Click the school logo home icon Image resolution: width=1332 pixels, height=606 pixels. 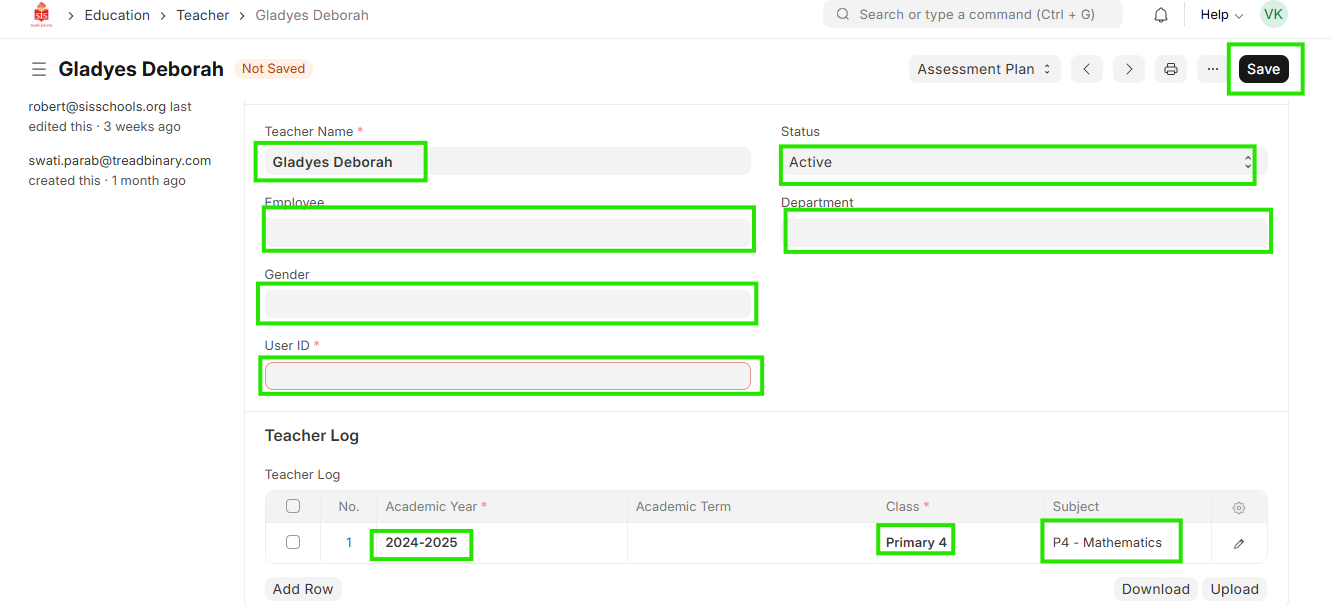coord(41,15)
